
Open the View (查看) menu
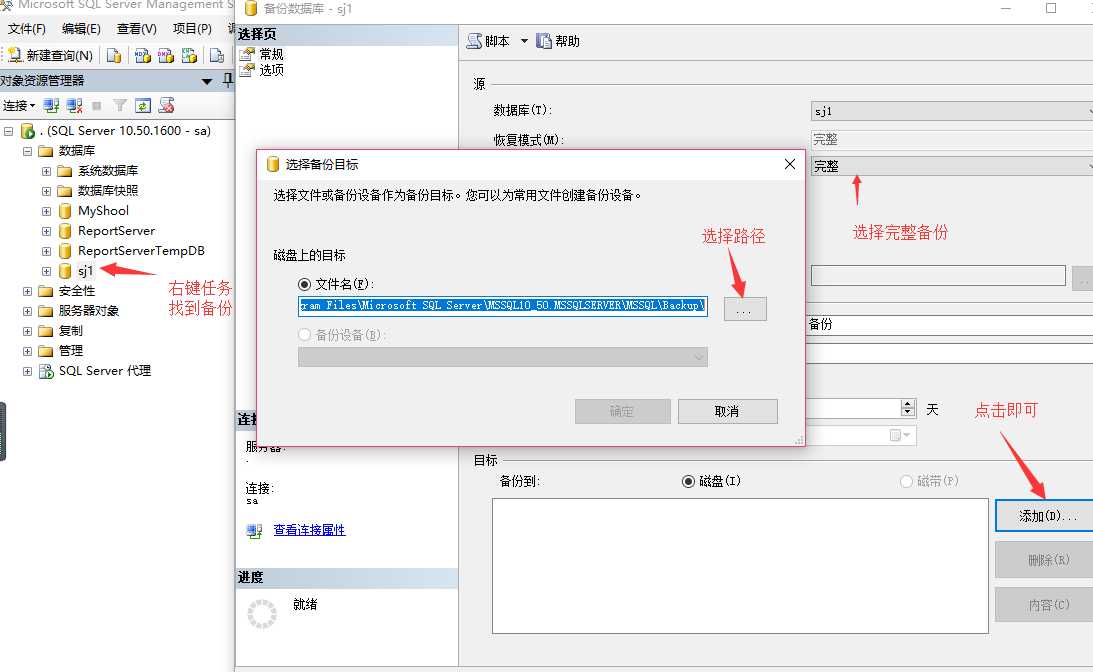tap(137, 29)
